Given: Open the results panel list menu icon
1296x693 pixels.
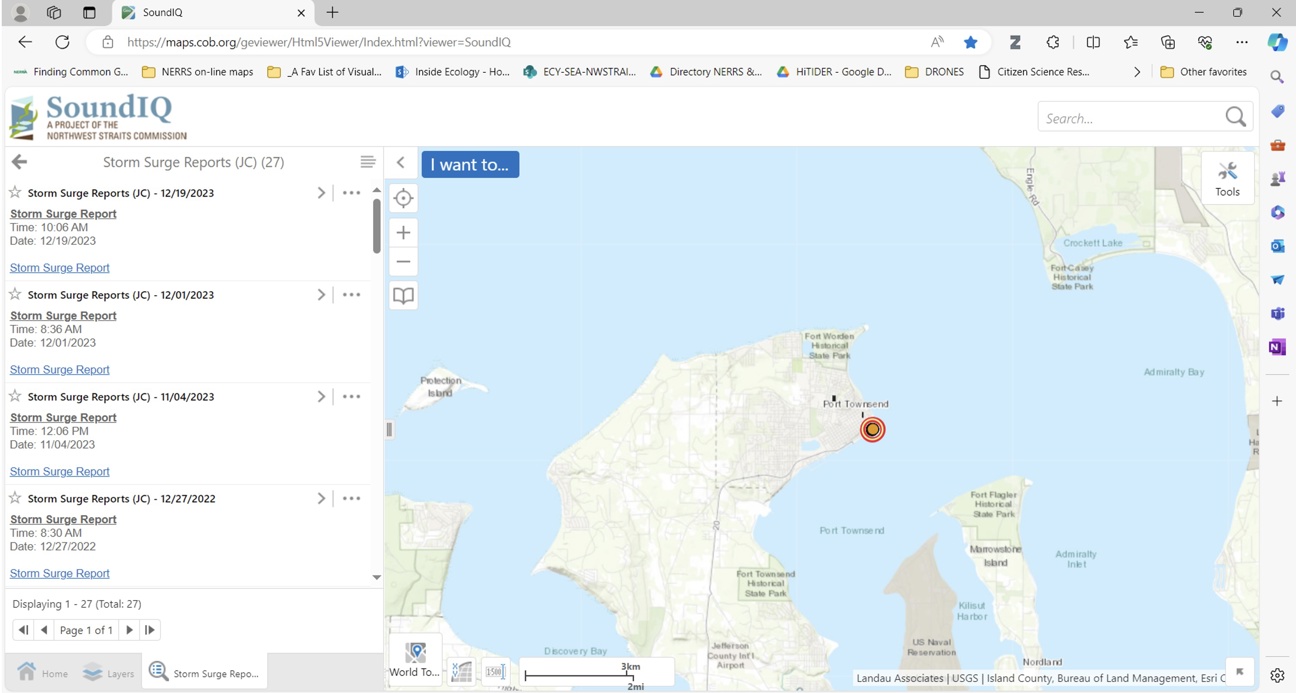Looking at the screenshot, I should pos(367,162).
